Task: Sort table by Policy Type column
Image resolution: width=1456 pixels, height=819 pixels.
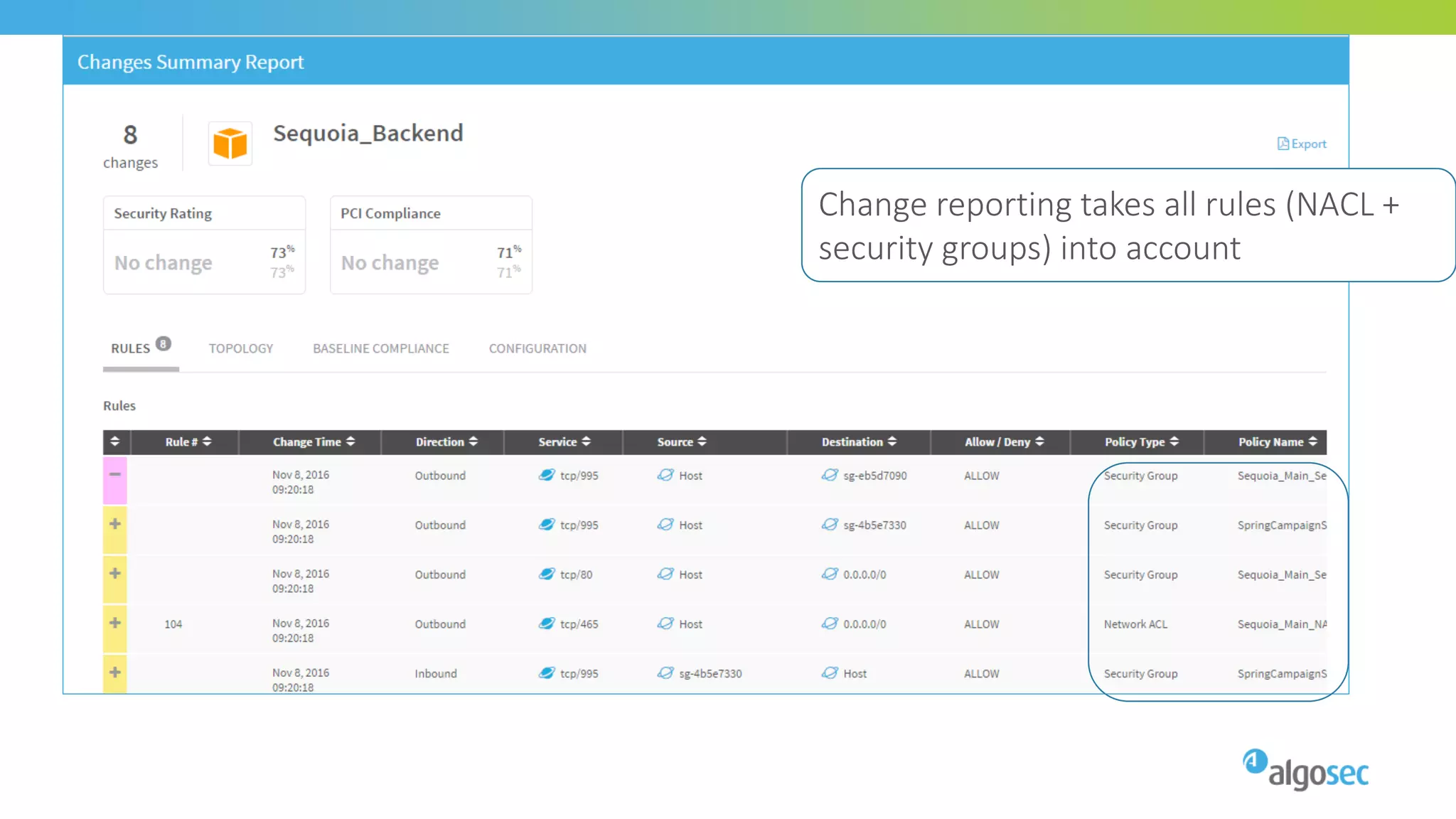Action: point(1141,441)
